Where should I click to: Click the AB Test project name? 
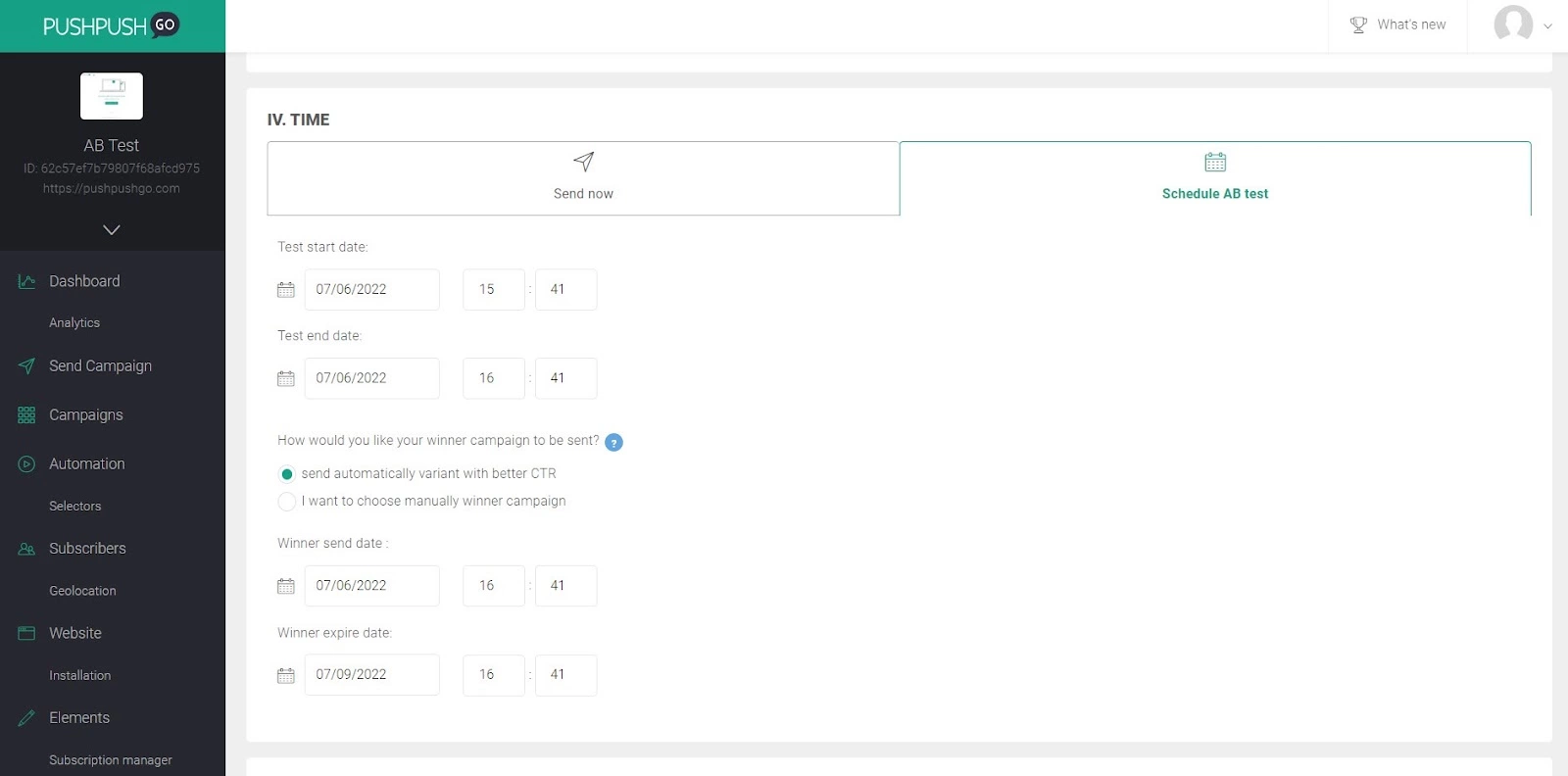click(112, 145)
